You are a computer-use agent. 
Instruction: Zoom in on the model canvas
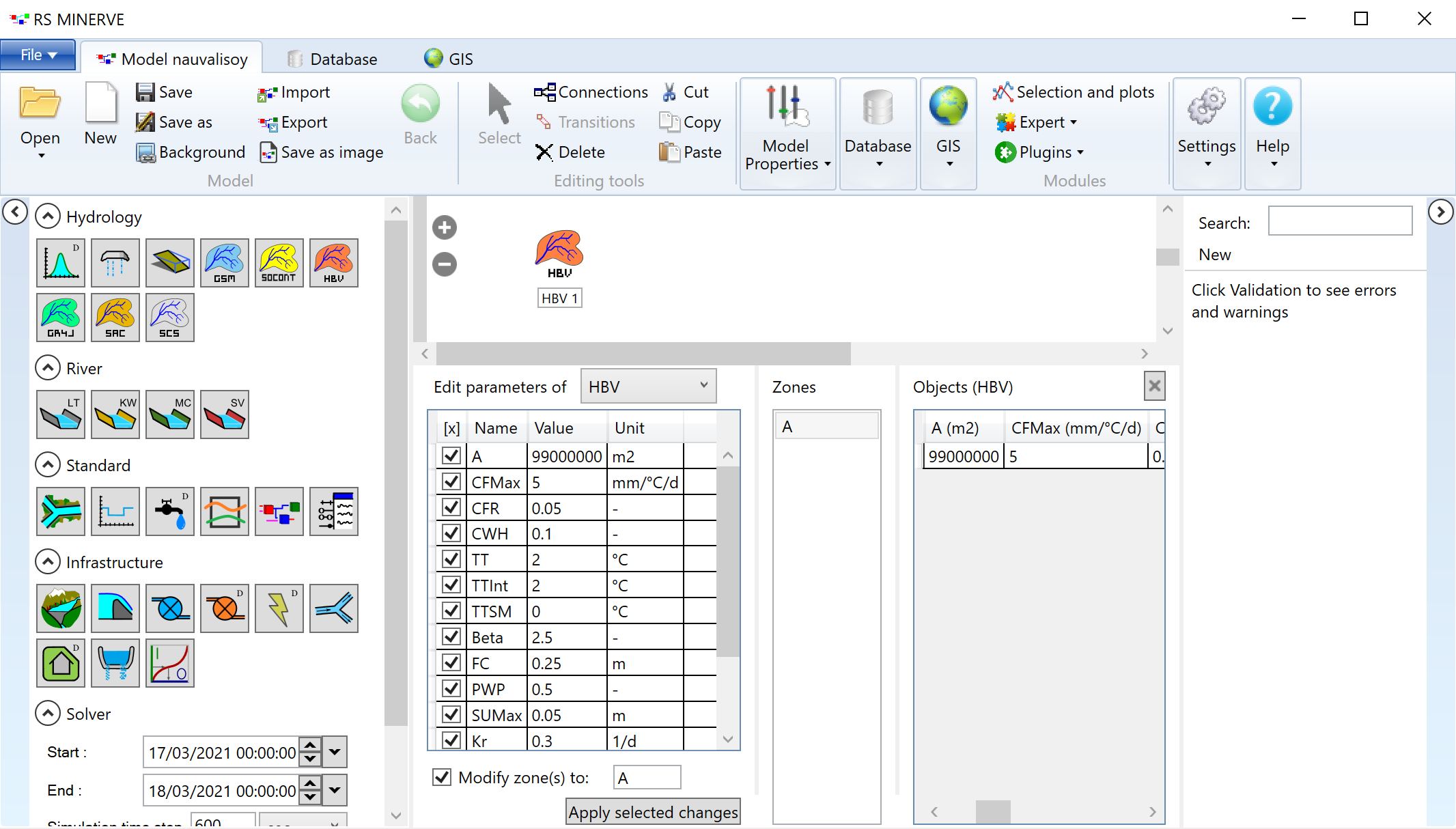click(445, 227)
